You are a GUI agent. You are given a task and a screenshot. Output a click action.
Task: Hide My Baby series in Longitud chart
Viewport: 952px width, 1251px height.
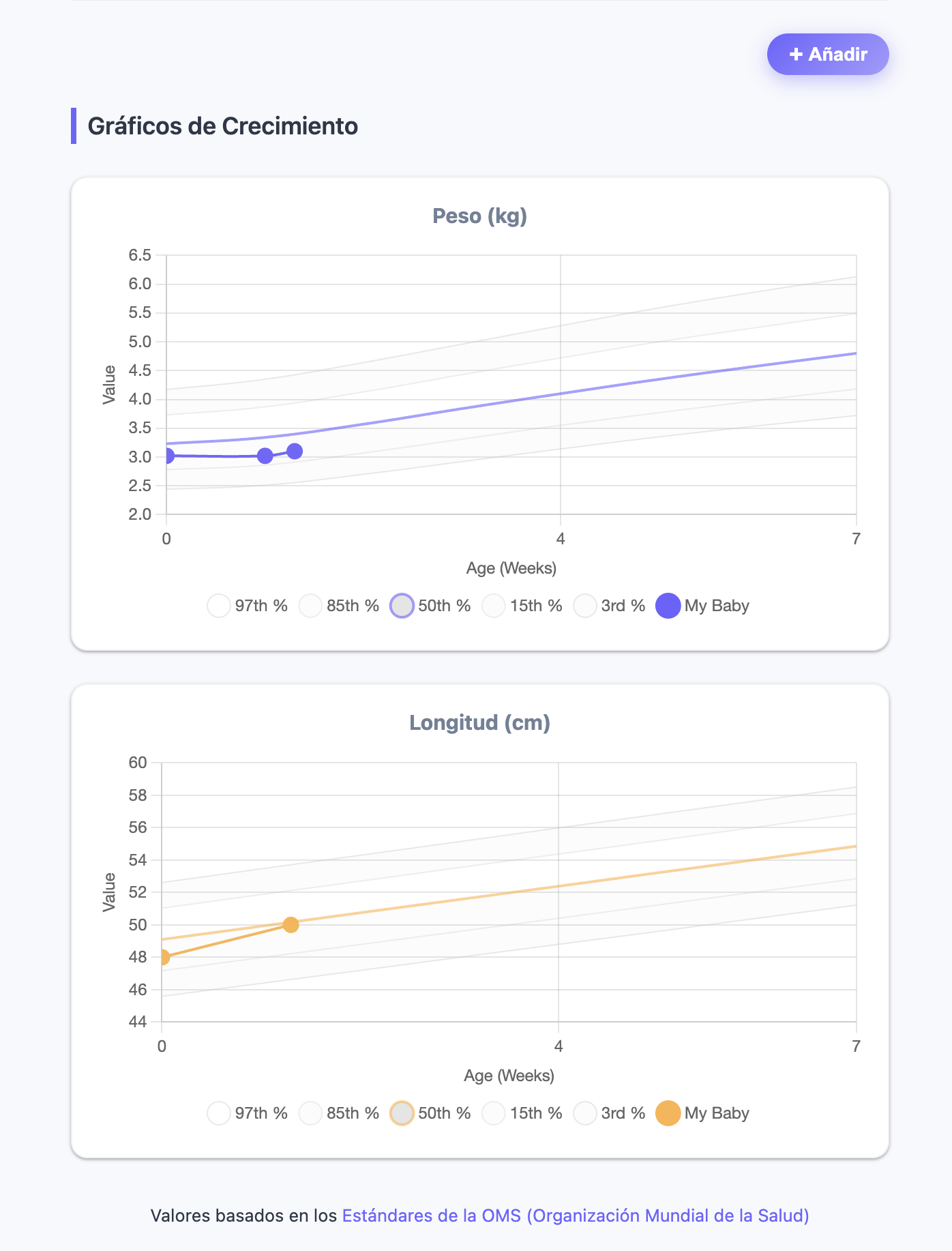tap(702, 1113)
